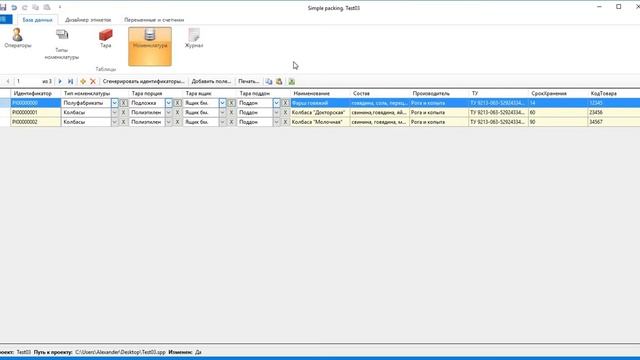Select СрокХранения cell 90
Viewport: 640px width, 360px height.
(x=558, y=122)
